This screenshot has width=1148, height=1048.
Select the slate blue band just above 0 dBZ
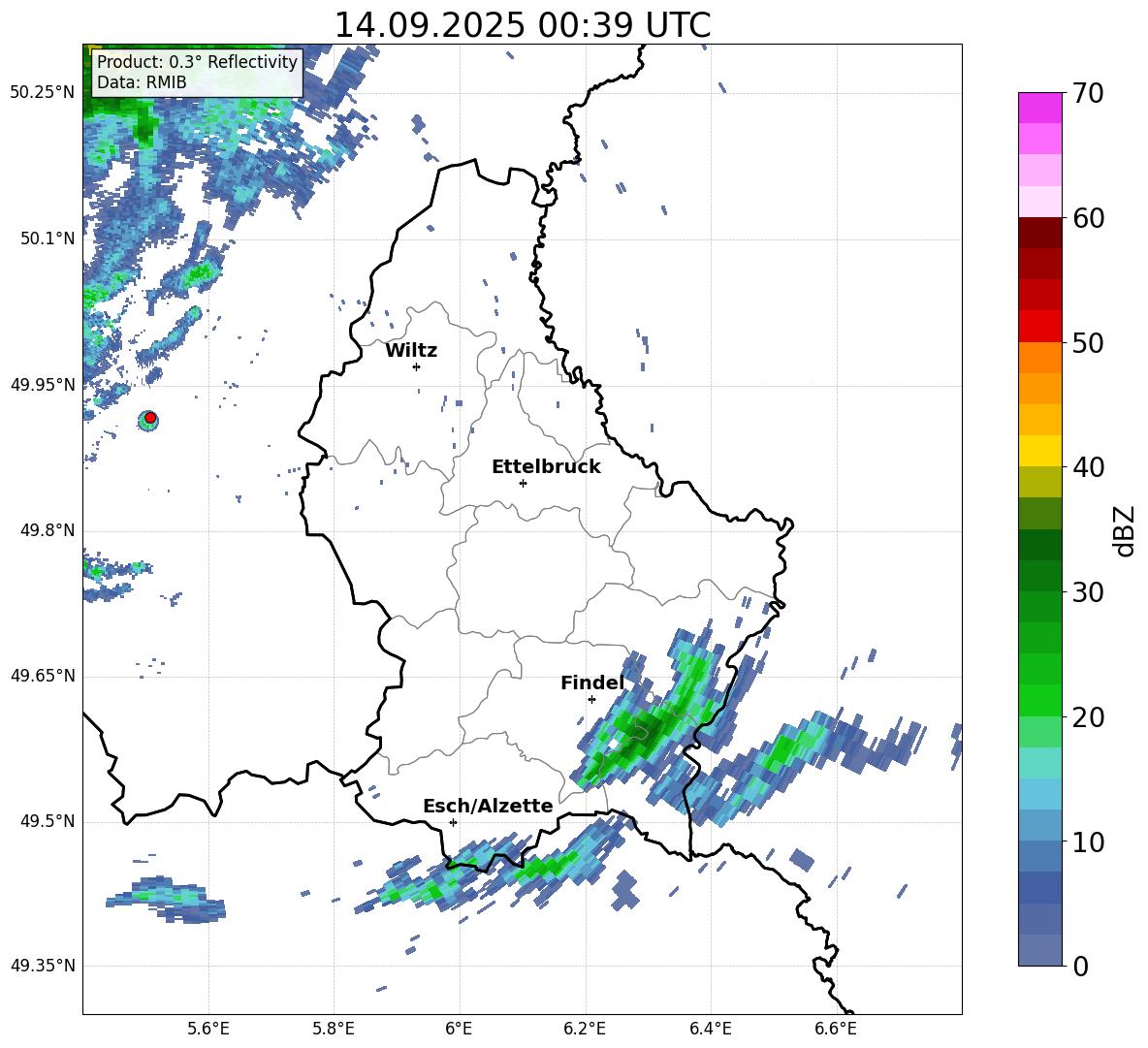(x=1040, y=950)
